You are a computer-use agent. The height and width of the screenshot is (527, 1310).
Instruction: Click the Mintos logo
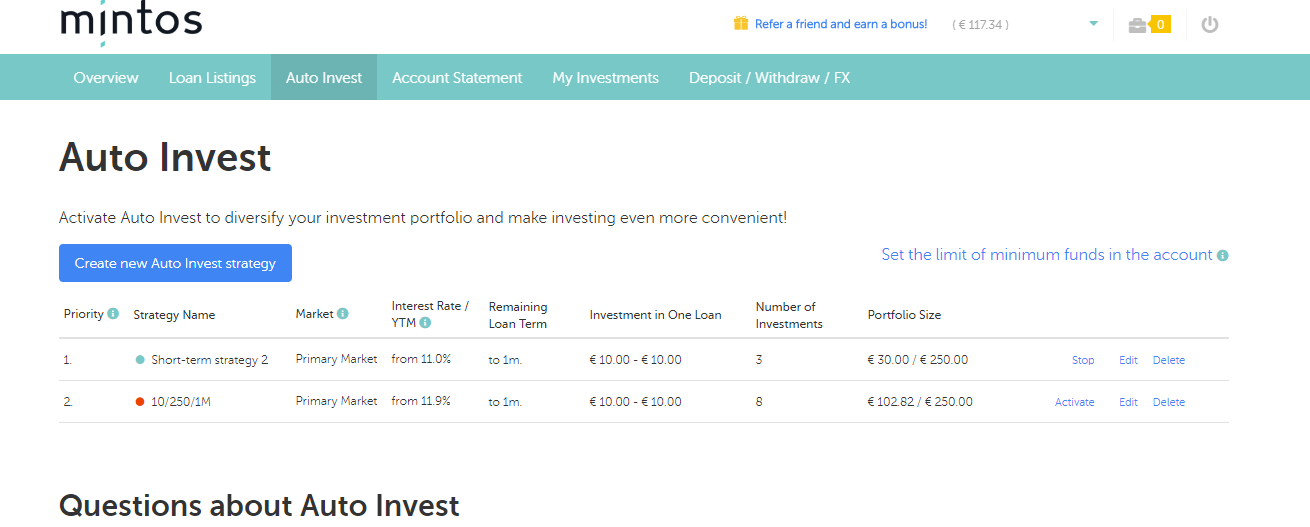(x=131, y=20)
